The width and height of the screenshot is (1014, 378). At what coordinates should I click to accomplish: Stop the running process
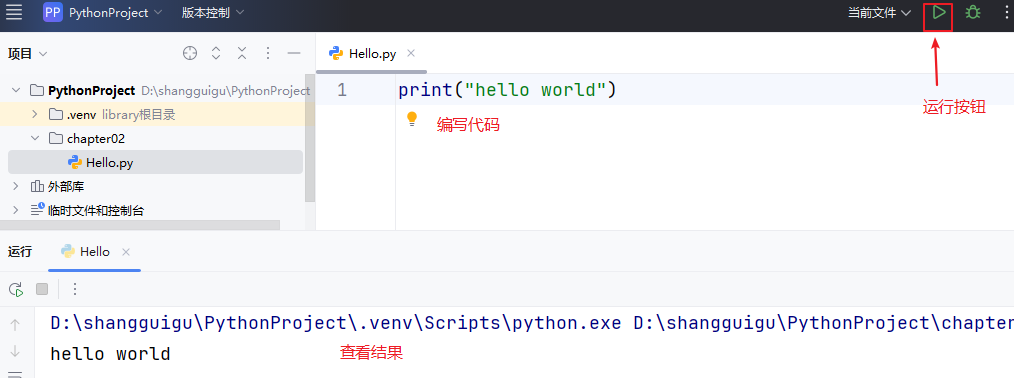click(42, 289)
